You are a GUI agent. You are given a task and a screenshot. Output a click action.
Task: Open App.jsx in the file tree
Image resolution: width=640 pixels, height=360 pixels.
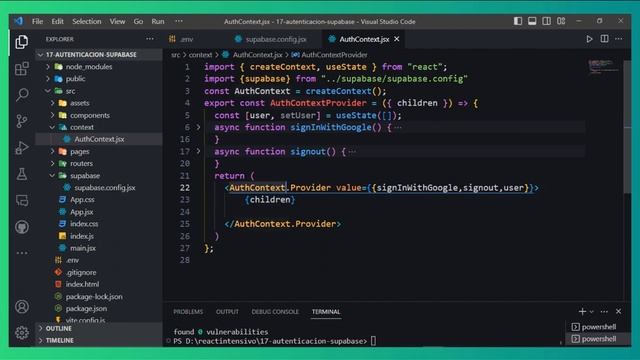[82, 212]
